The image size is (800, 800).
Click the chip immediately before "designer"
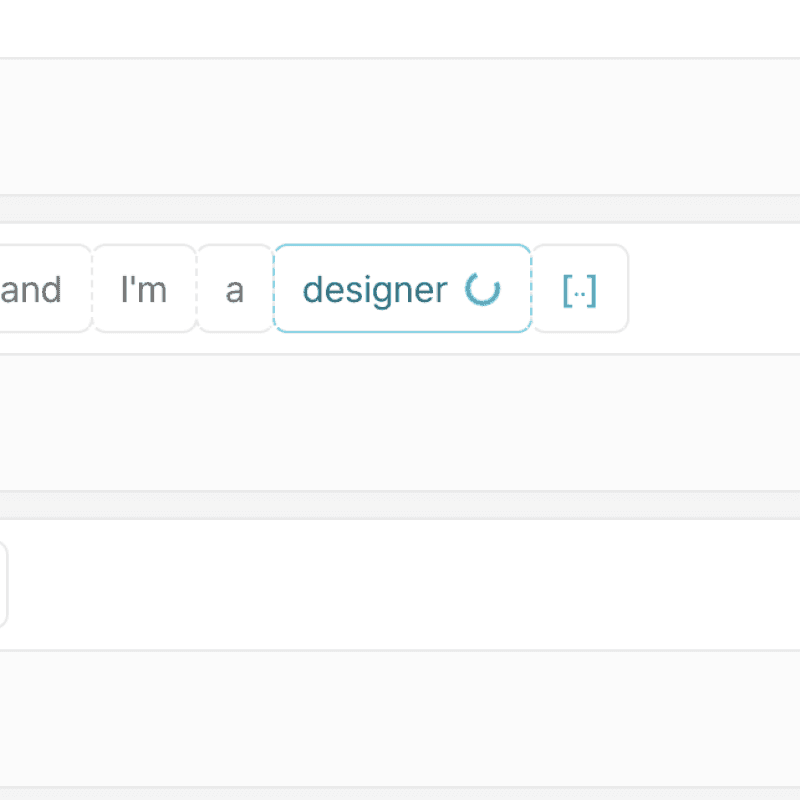tap(235, 289)
